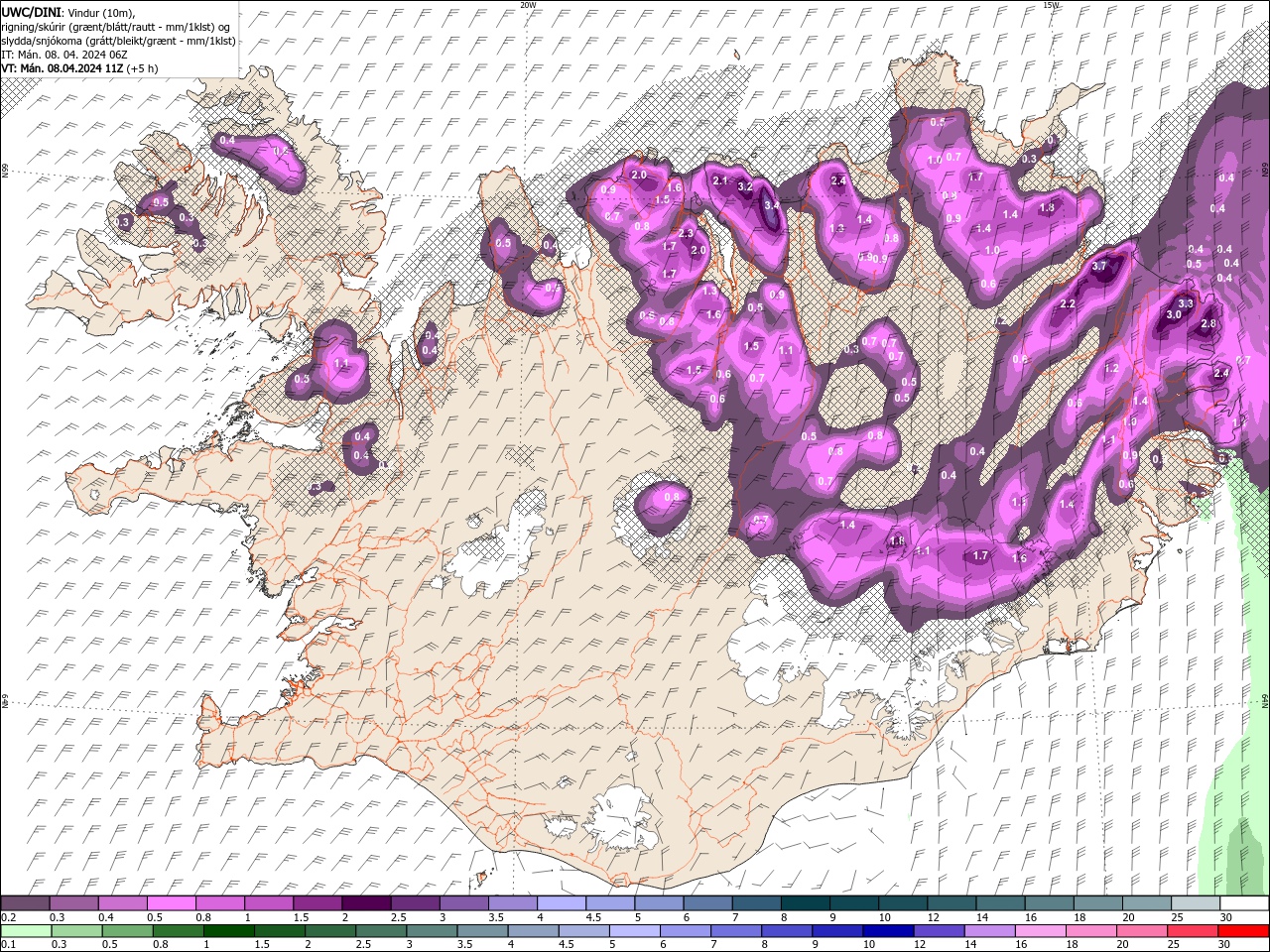Click the white 30 swatch in the upper legend row
Screen dimensions: 1270x952
point(1243,903)
